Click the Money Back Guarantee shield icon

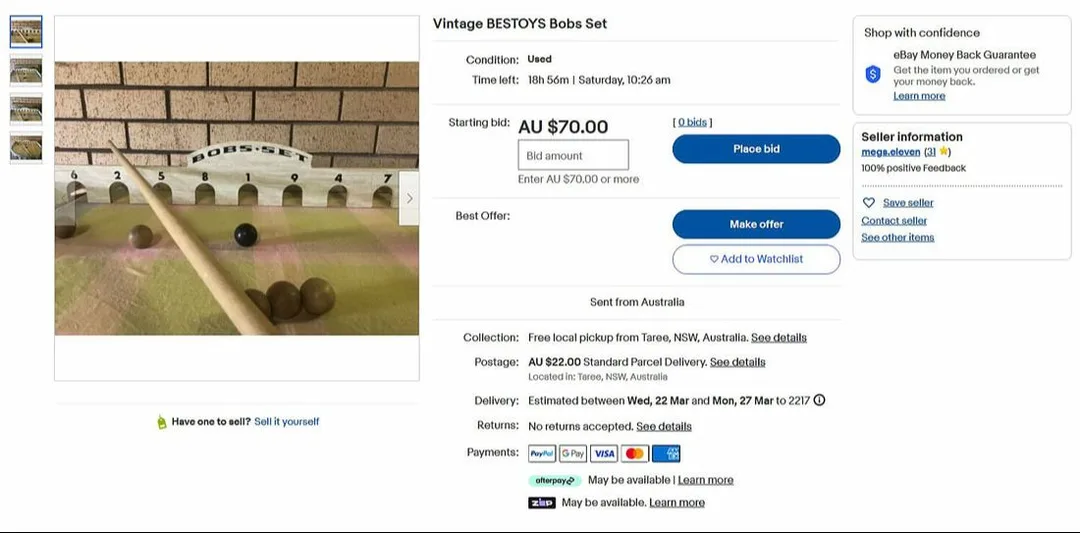[873, 74]
